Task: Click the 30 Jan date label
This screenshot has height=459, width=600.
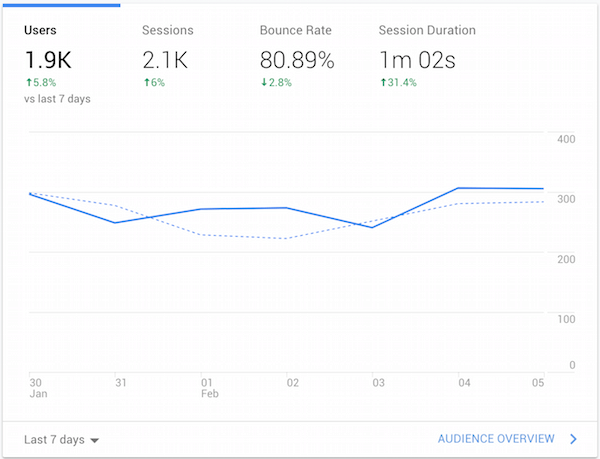Action: click(x=38, y=388)
